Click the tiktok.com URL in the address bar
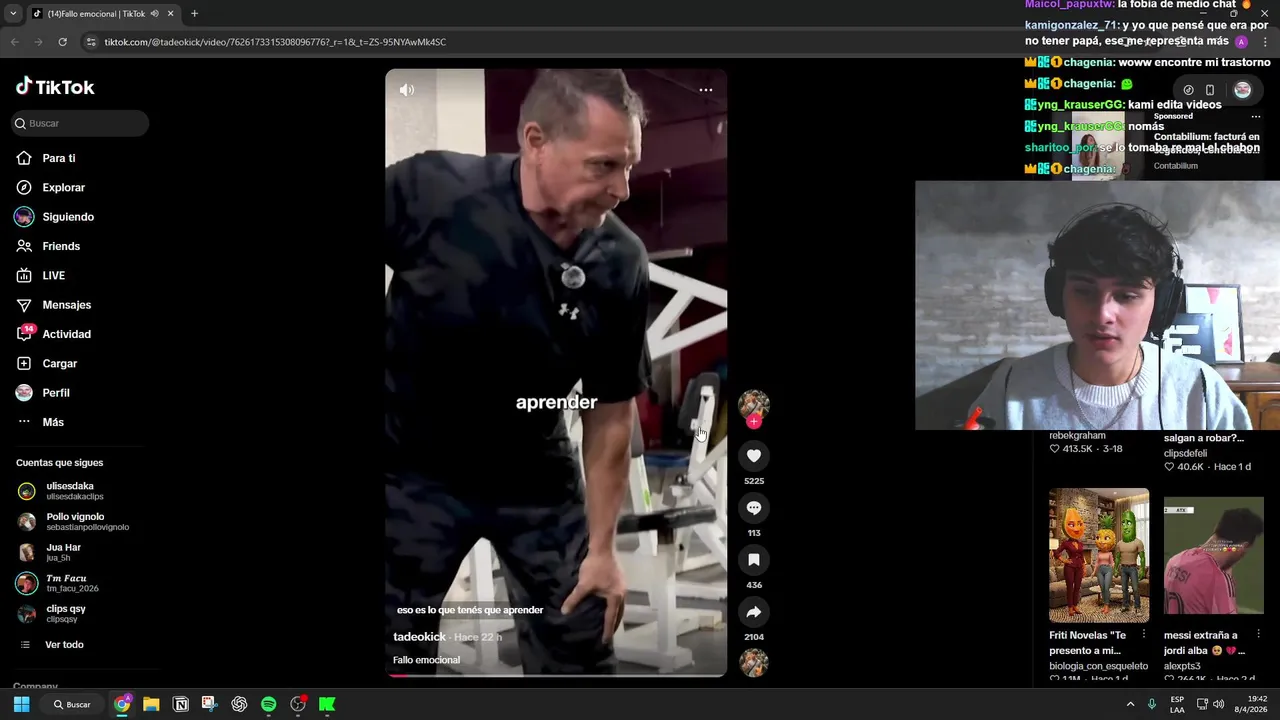 click(x=275, y=42)
